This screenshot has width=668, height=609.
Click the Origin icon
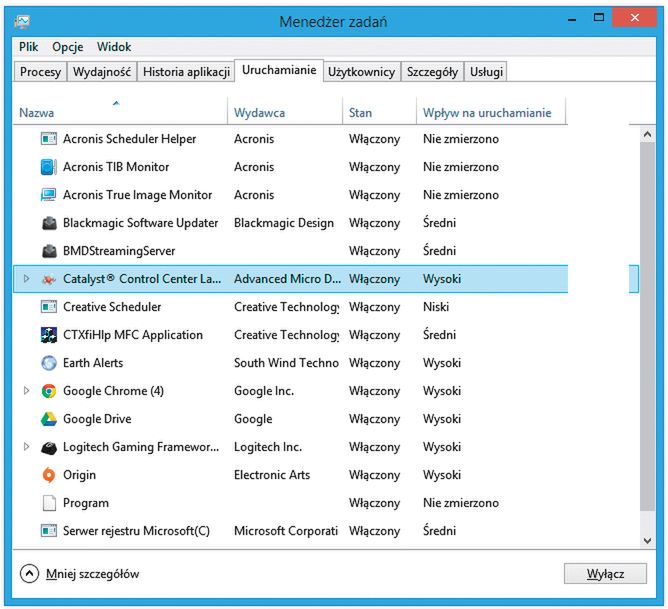pos(49,475)
